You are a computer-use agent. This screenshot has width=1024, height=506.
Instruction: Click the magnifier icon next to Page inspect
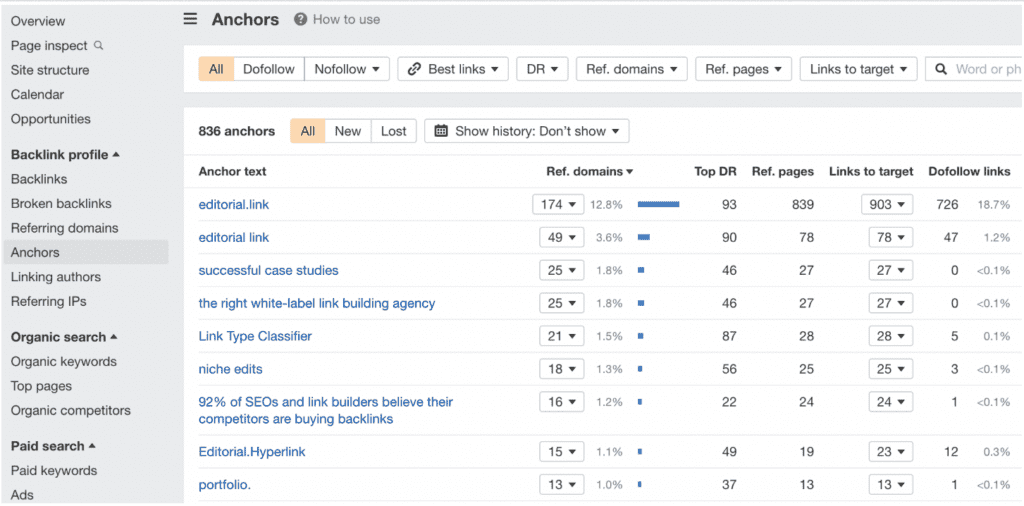point(99,46)
